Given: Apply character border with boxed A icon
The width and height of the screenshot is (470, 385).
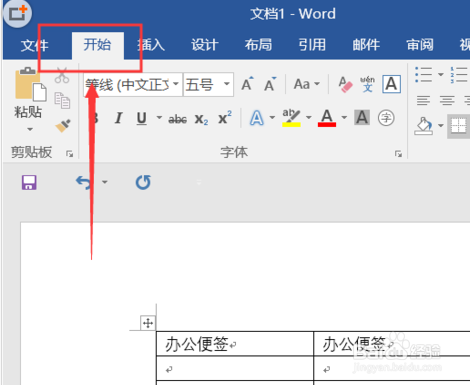Looking at the screenshot, I should click(391, 84).
